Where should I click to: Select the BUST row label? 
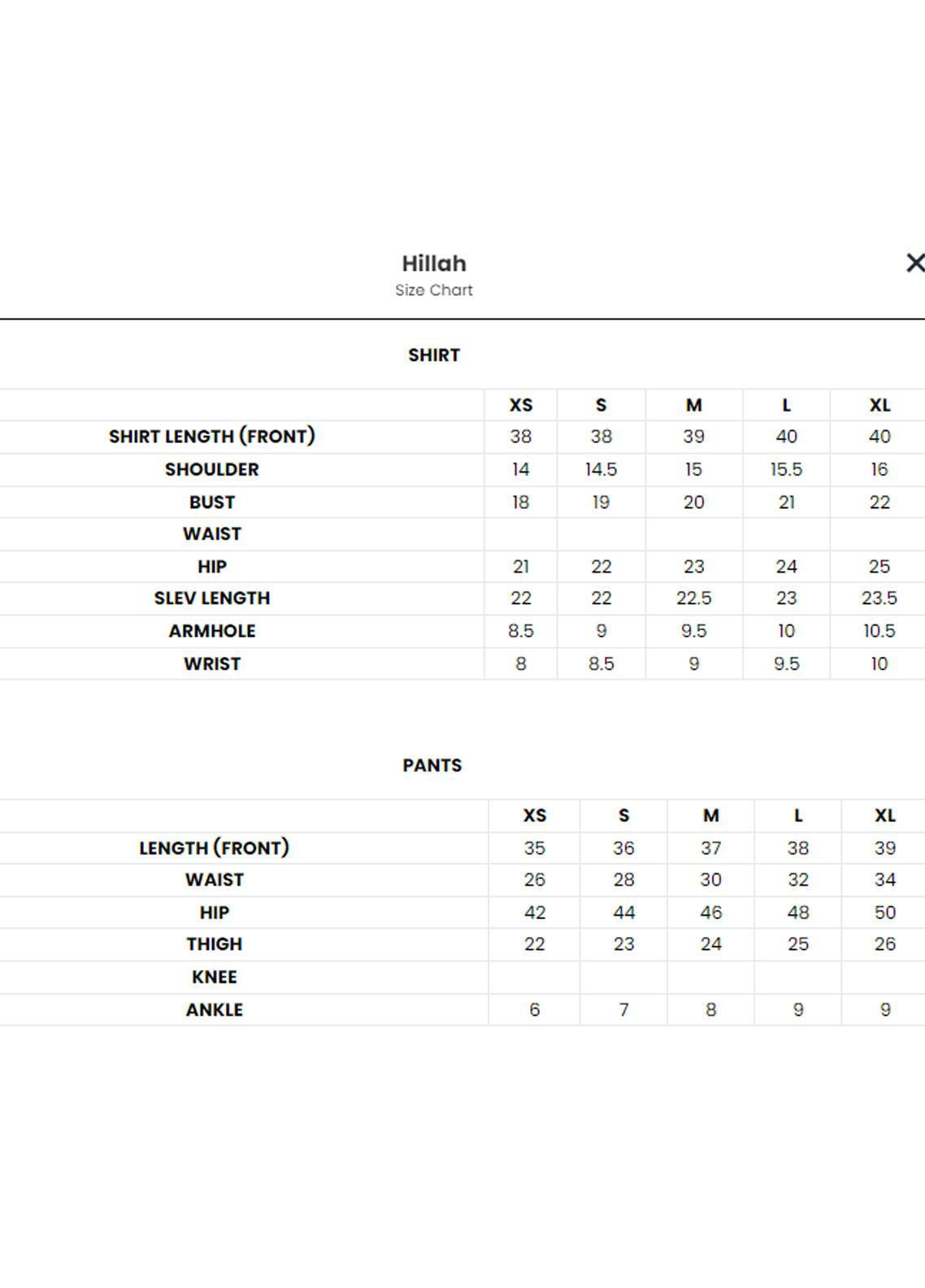212,503
